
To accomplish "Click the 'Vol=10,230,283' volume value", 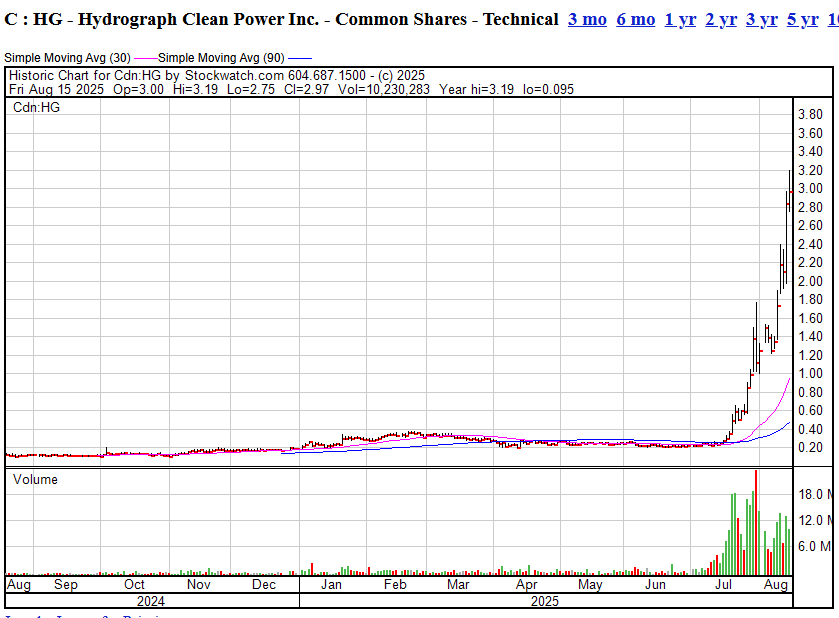I will [x=384, y=89].
